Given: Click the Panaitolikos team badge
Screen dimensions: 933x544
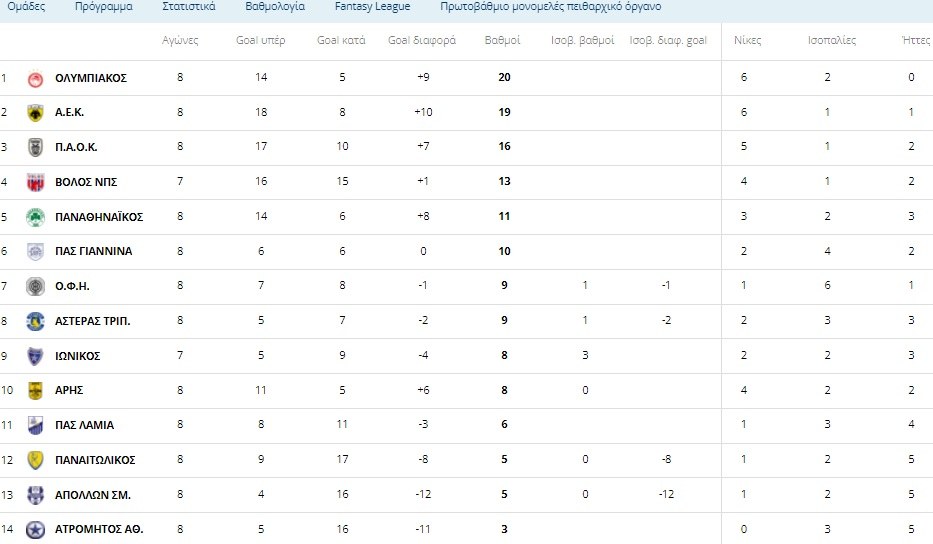Looking at the screenshot, I should [x=36, y=460].
